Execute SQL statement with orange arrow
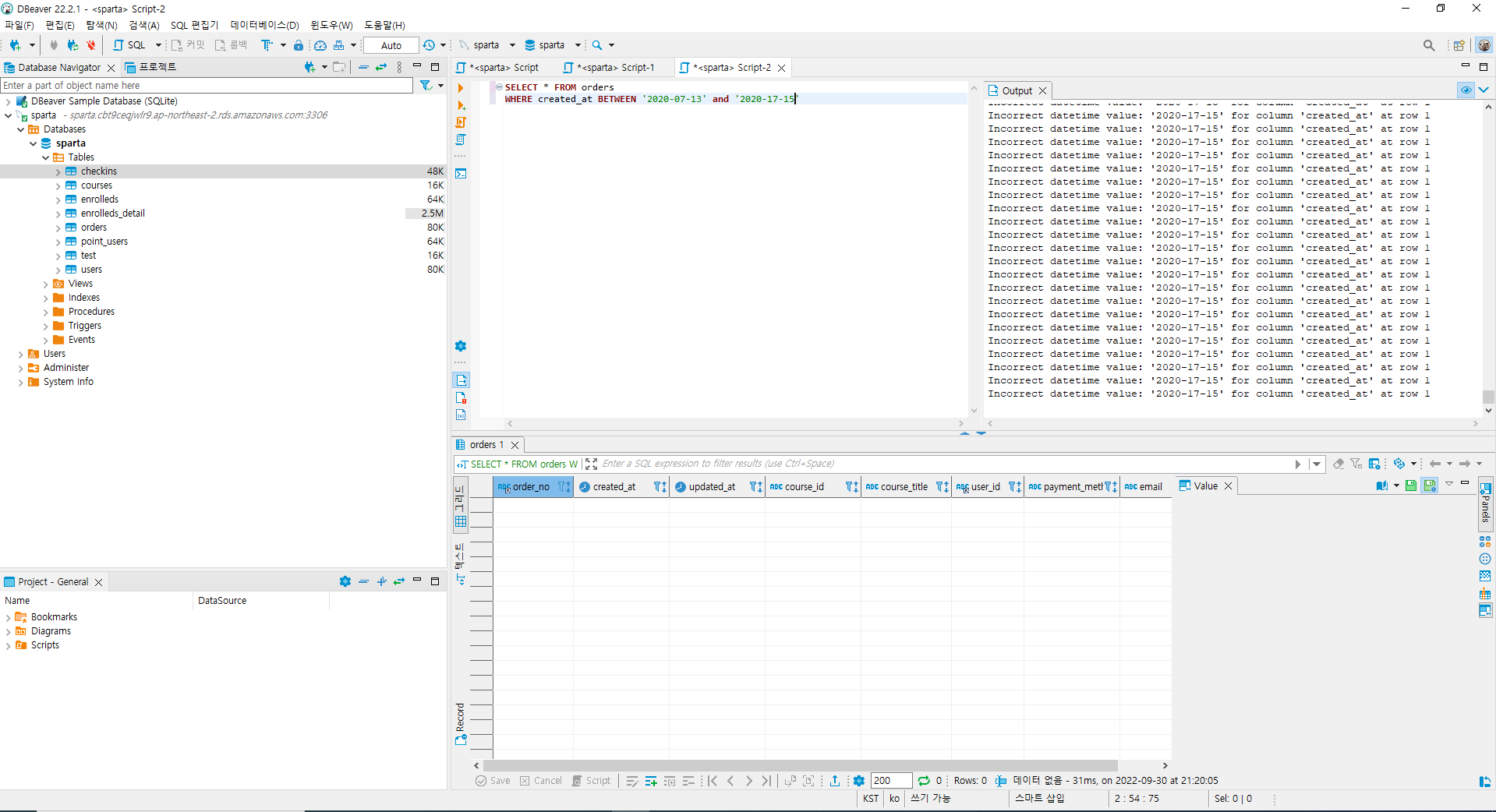 click(461, 88)
